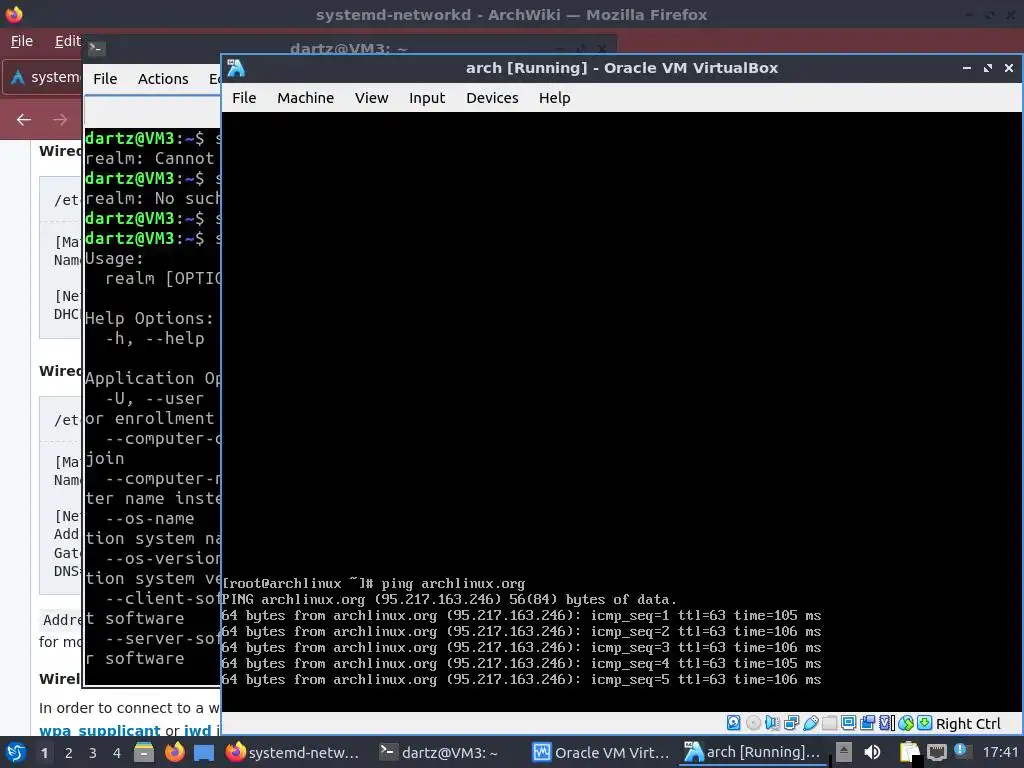Open clipboard manager tray icon
The width and height of the screenshot is (1024, 768).
click(x=909, y=752)
